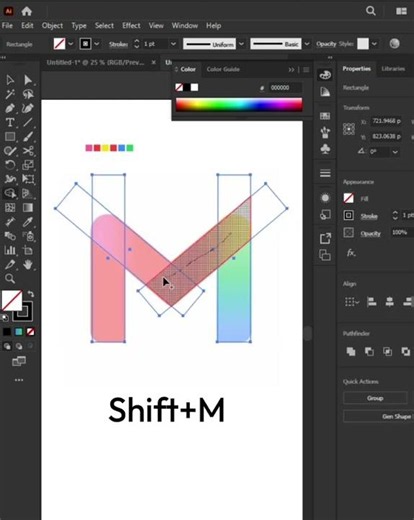The image size is (414, 520).
Task: Pick the Lasso tool
Action: click(28, 94)
